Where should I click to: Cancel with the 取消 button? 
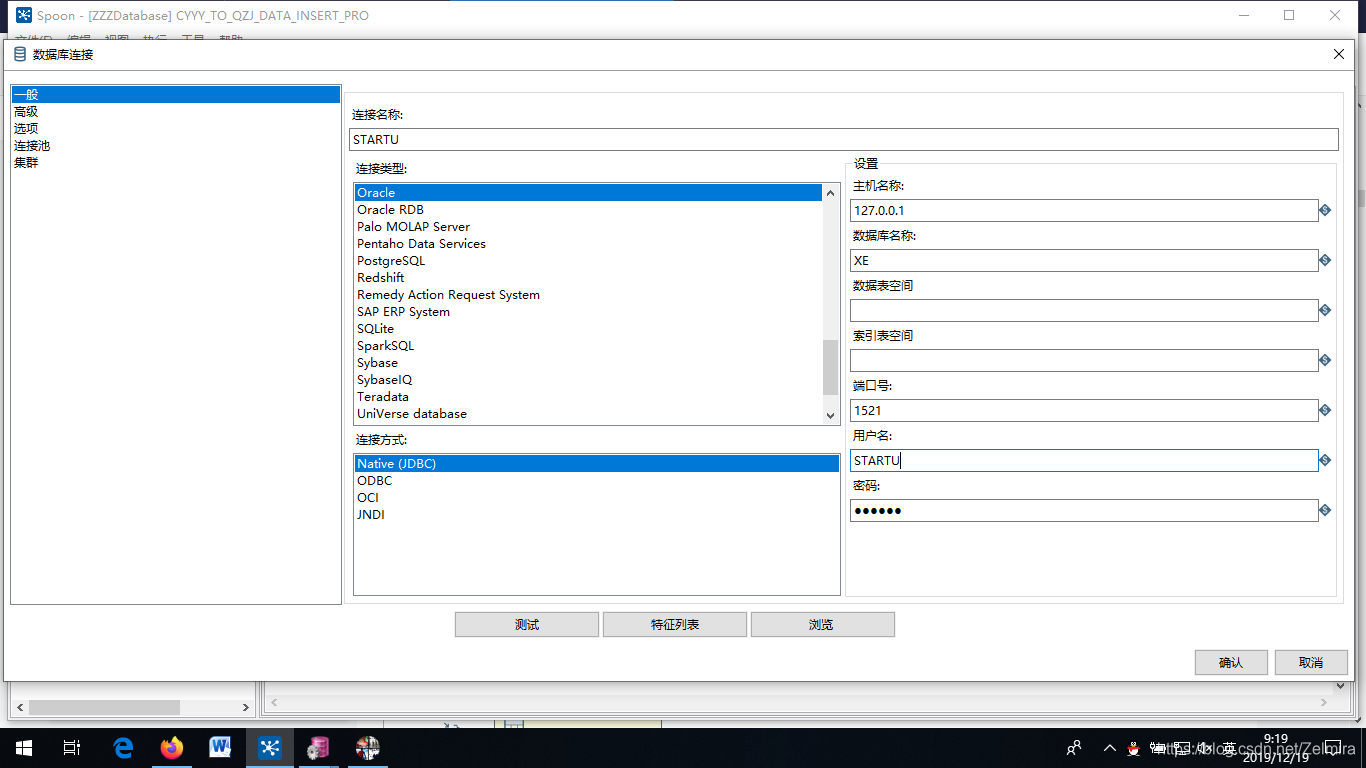coord(1311,662)
